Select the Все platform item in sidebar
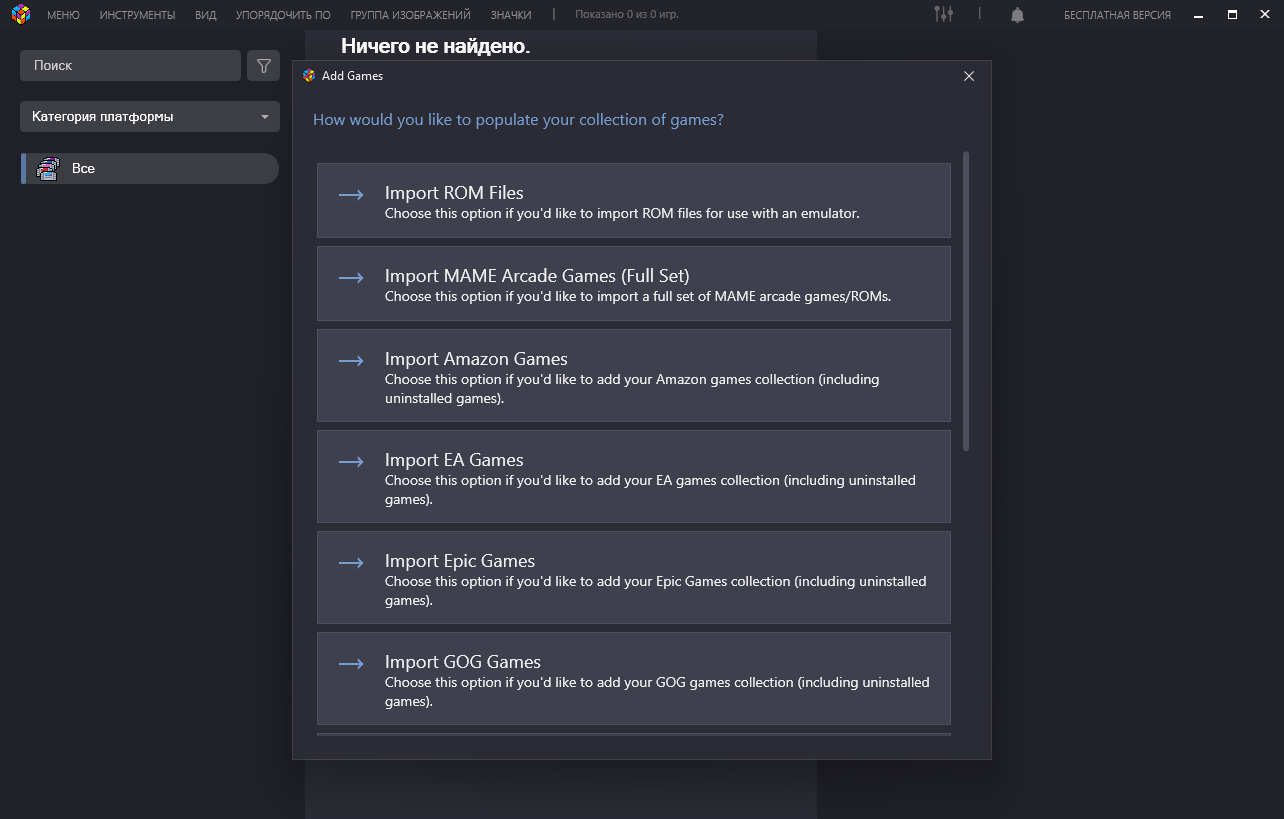Screen dimensions: 1284x819 150,169
